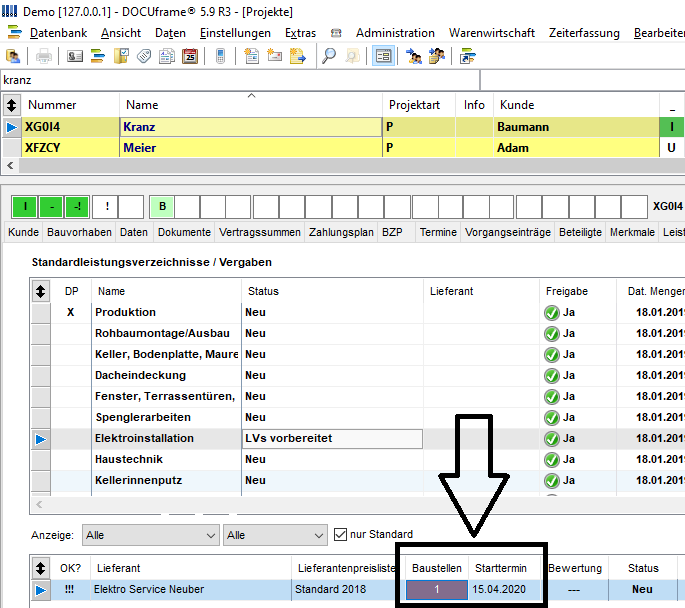The width and height of the screenshot is (685, 608).
Task: Click the documents pages toolbar icon
Action: (167, 56)
